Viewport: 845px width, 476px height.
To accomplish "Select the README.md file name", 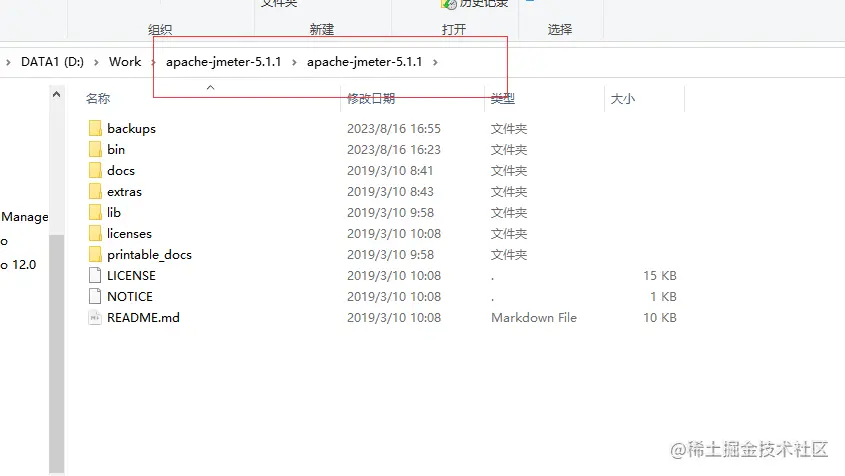I will (x=143, y=318).
